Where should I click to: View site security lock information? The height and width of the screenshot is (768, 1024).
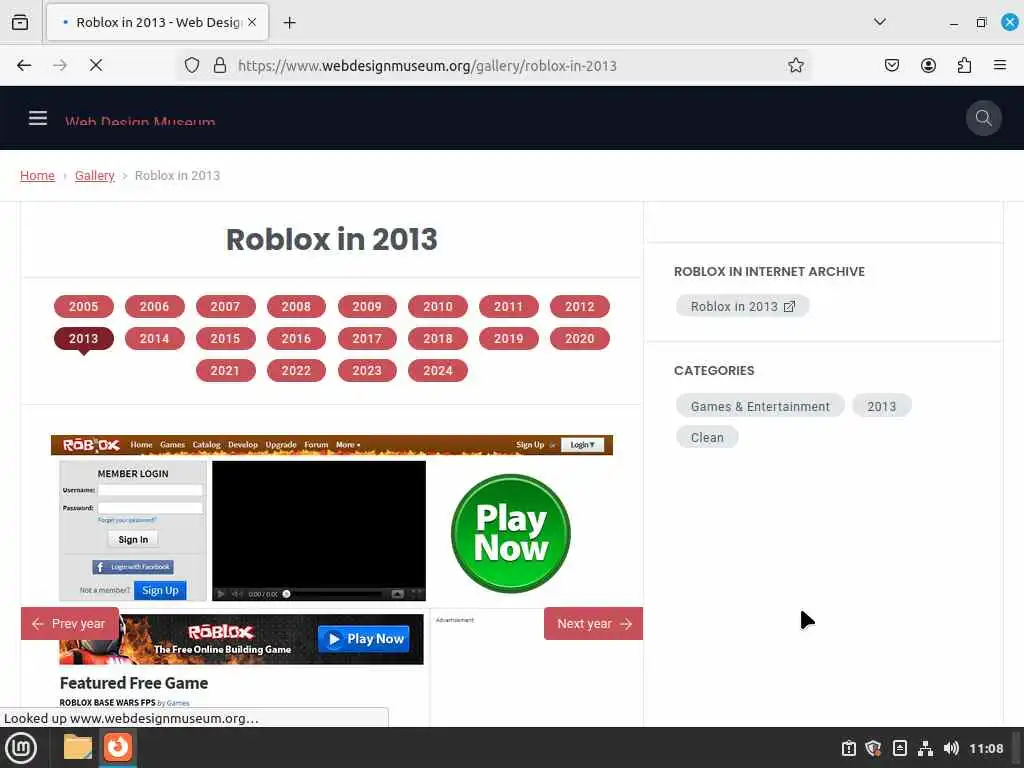[220, 65]
